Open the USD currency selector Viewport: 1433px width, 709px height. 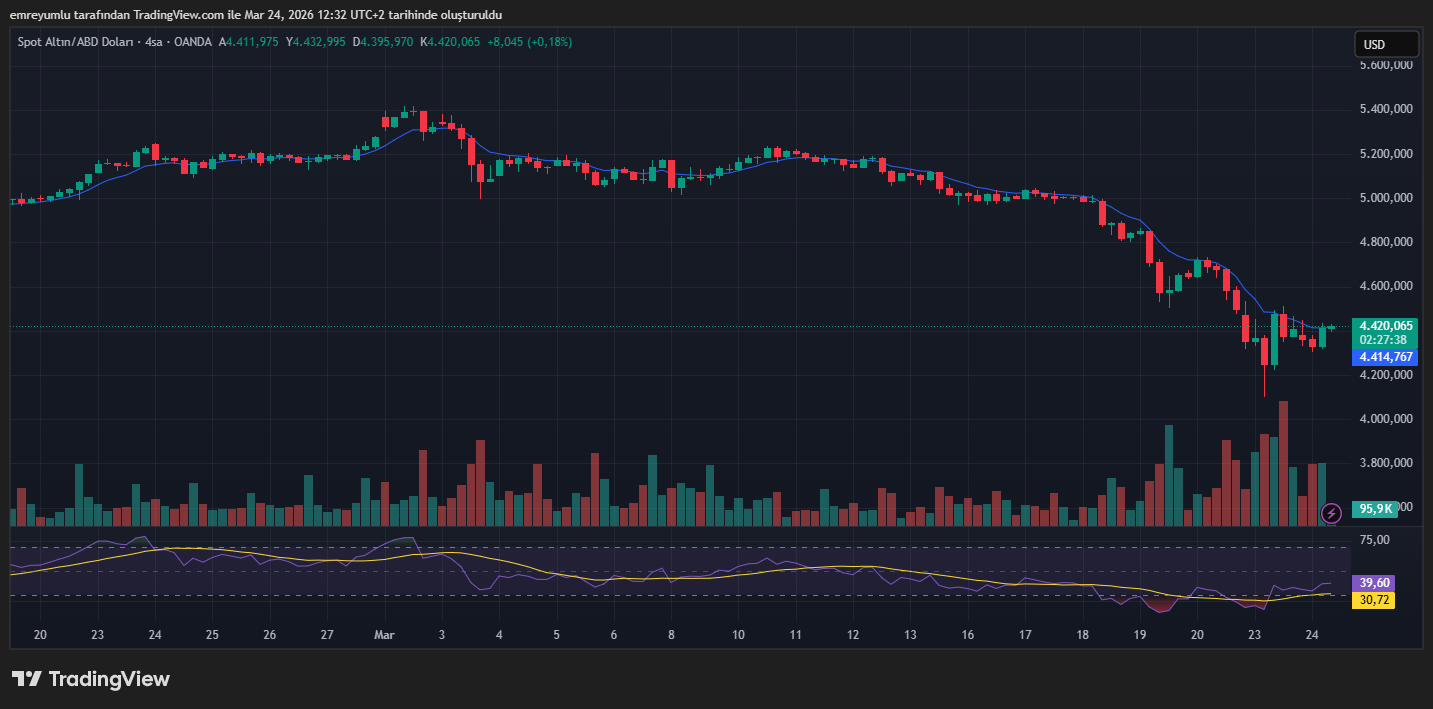pos(1386,44)
